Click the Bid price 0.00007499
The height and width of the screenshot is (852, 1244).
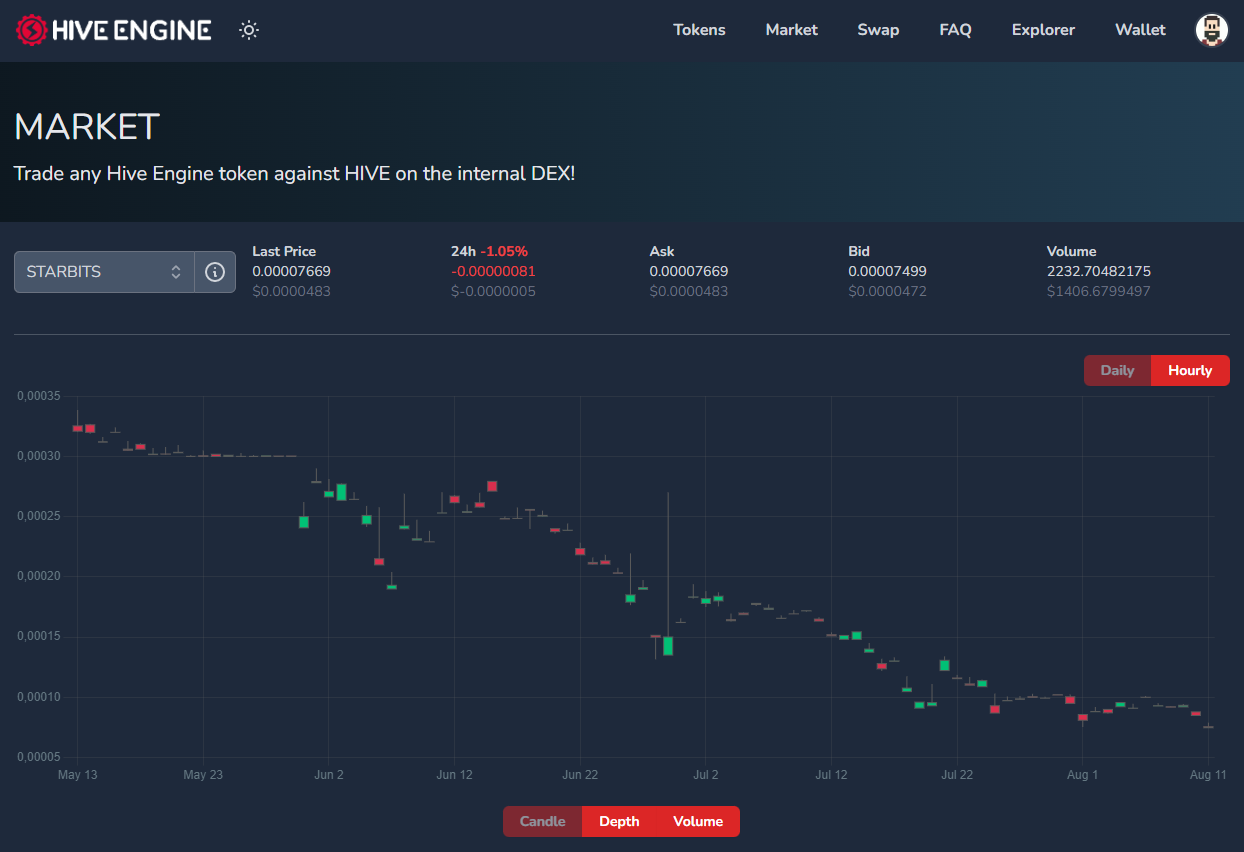coord(887,271)
